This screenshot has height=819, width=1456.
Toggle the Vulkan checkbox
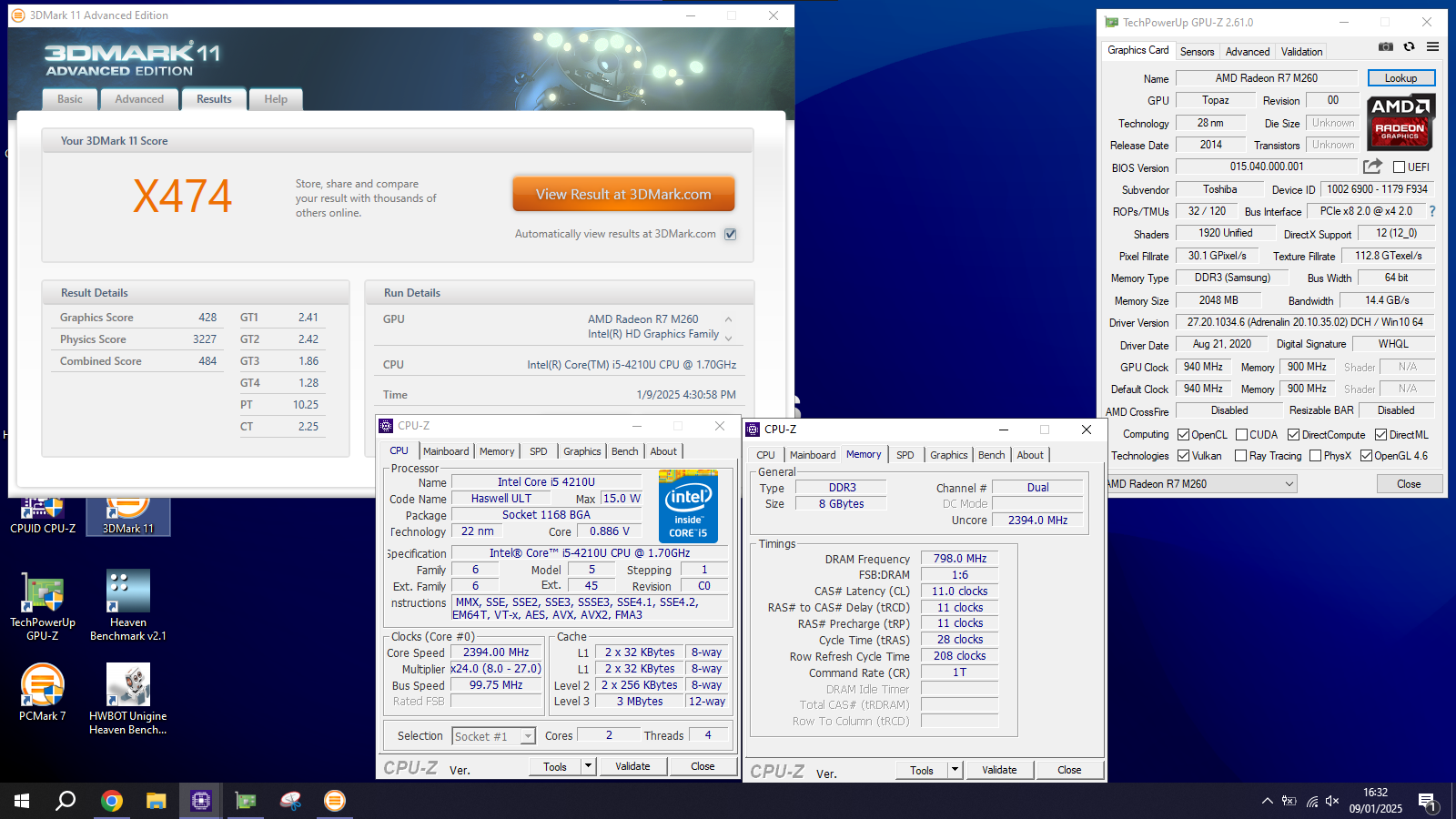tap(1184, 456)
